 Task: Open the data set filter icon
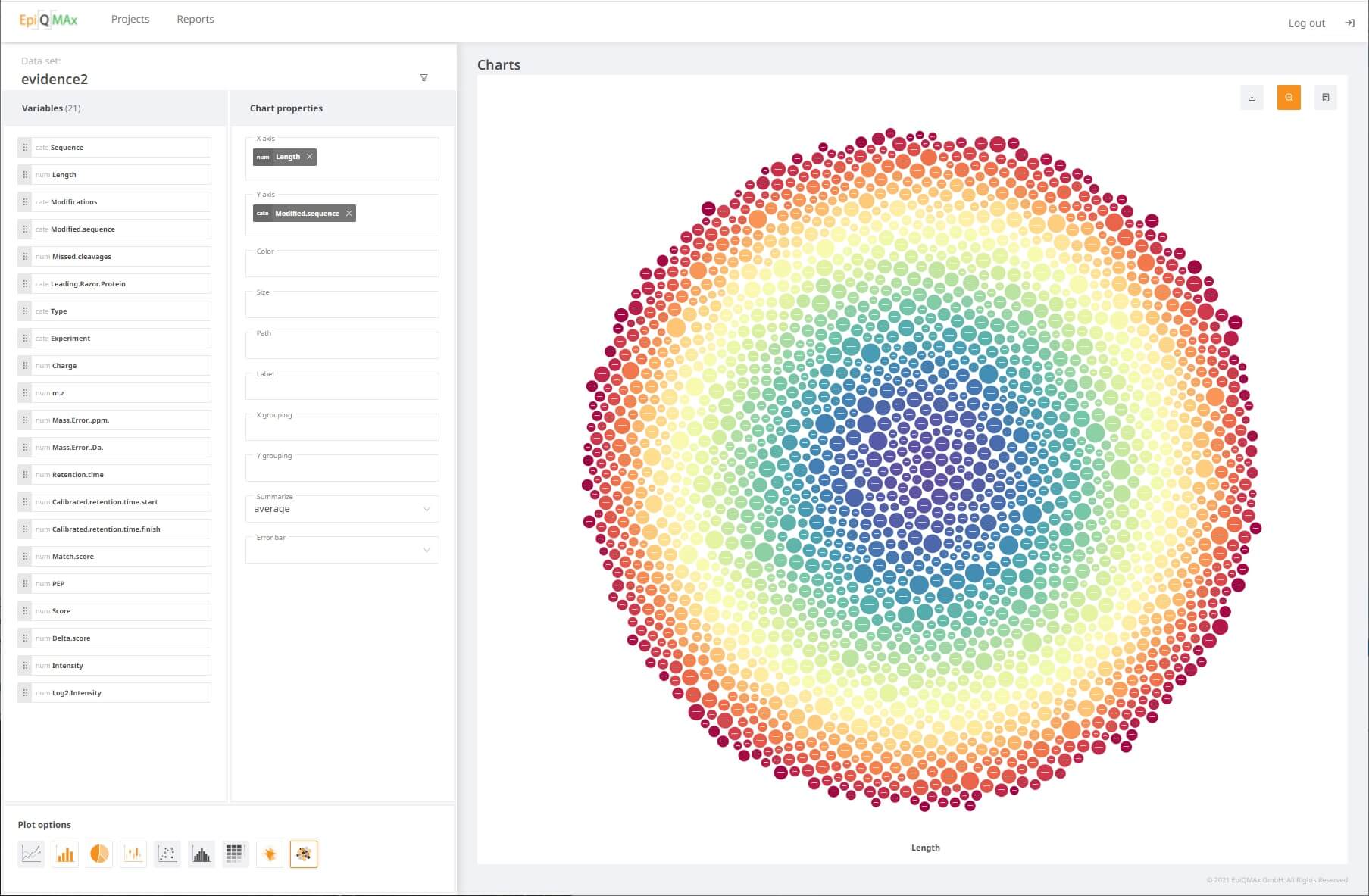[424, 78]
